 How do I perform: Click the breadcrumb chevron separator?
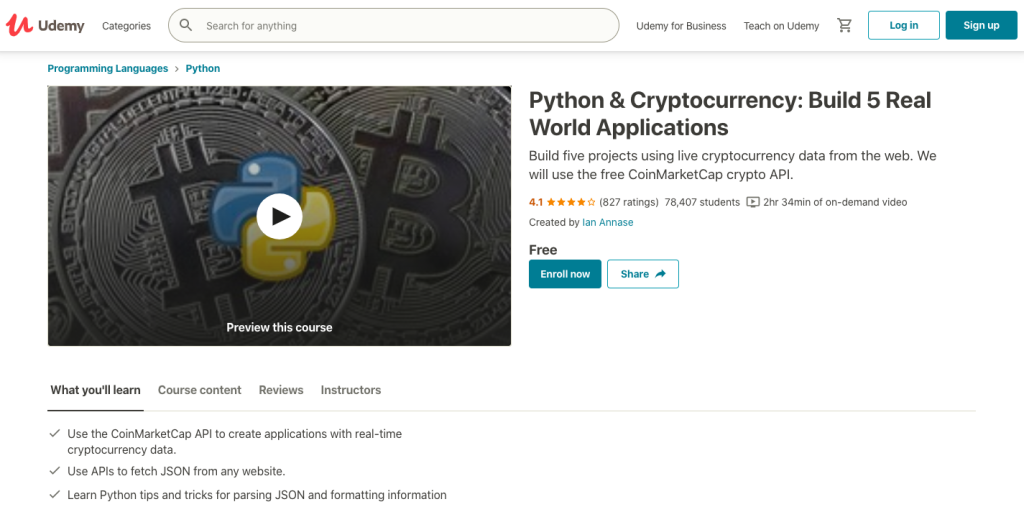(177, 69)
